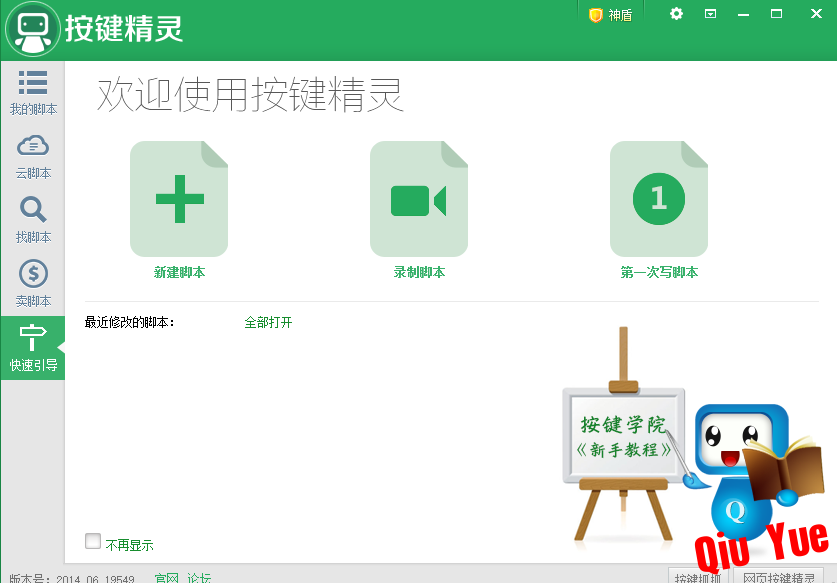Click the 新建脚本 plus icon
Image resolution: width=837 pixels, height=583 pixels.
coord(179,199)
